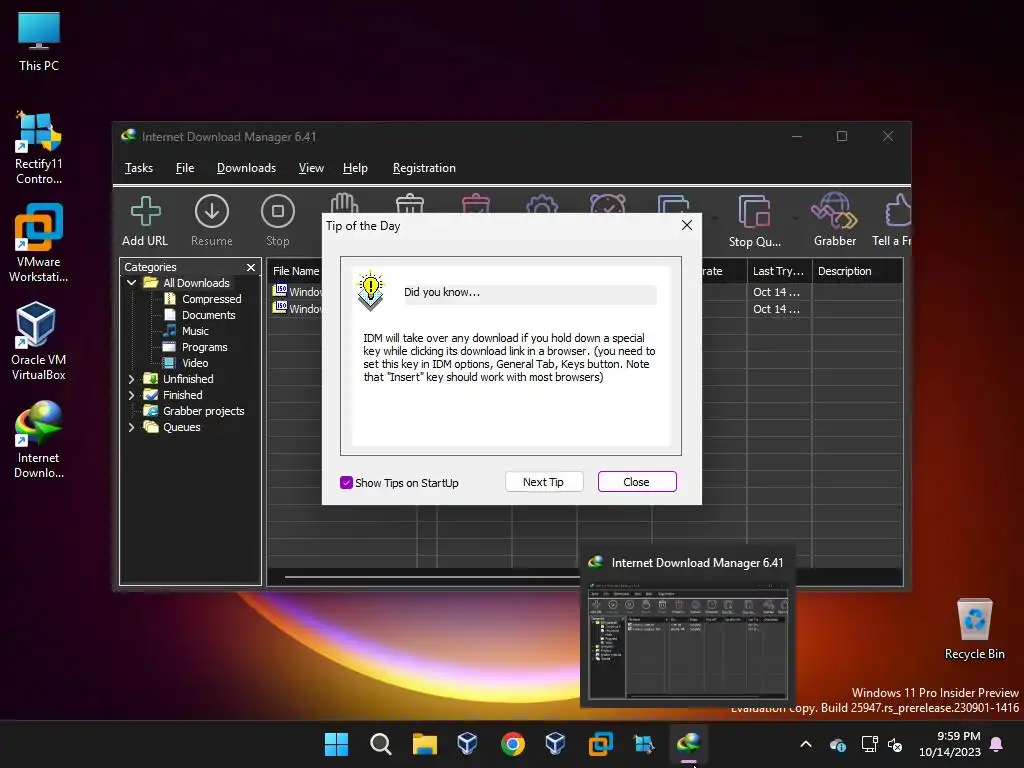Show hidden system tray icons

(x=806, y=744)
